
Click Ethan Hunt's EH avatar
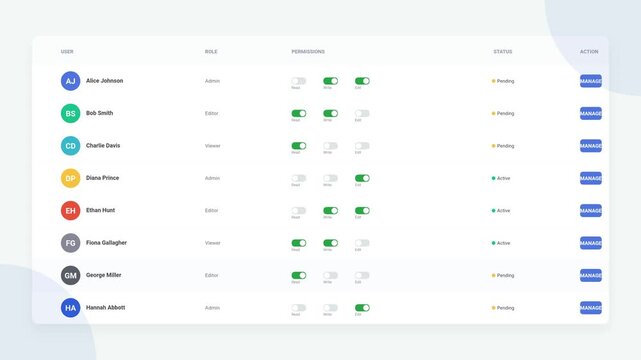tap(70, 210)
